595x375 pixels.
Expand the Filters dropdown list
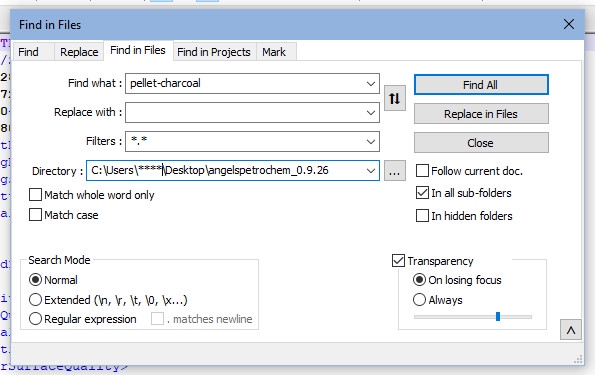pos(371,142)
